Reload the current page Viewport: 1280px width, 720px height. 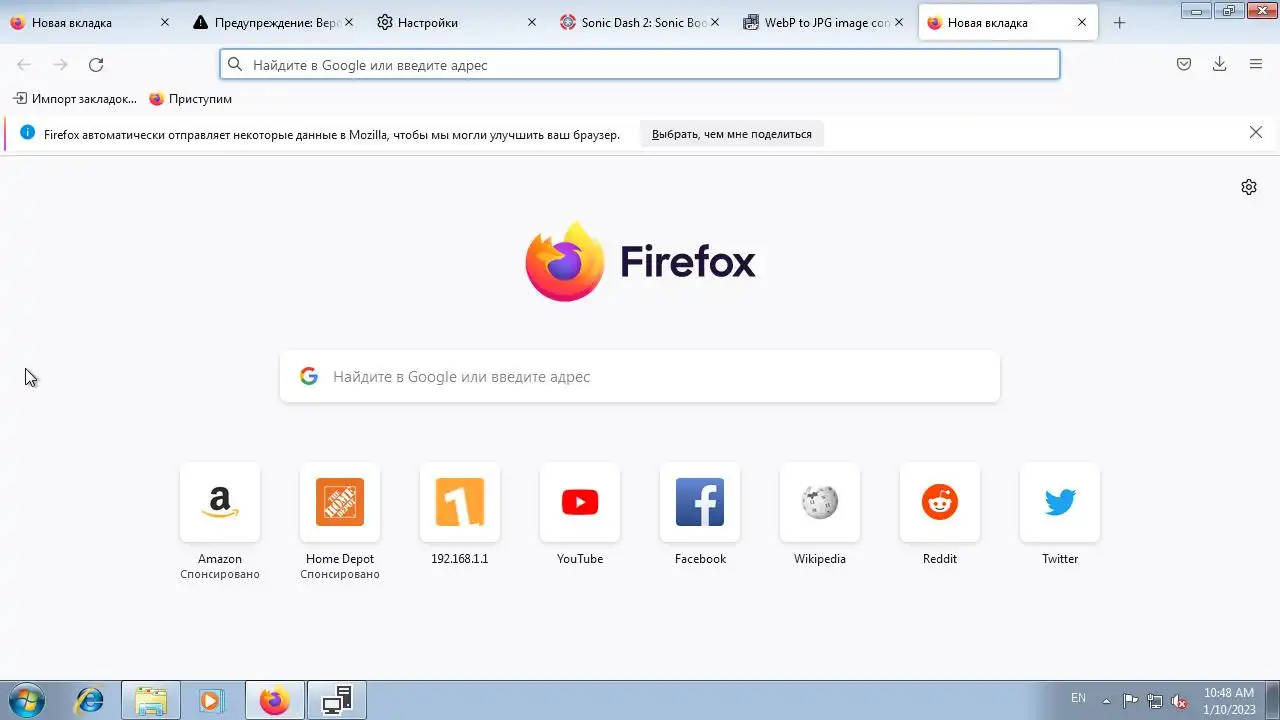pos(96,65)
